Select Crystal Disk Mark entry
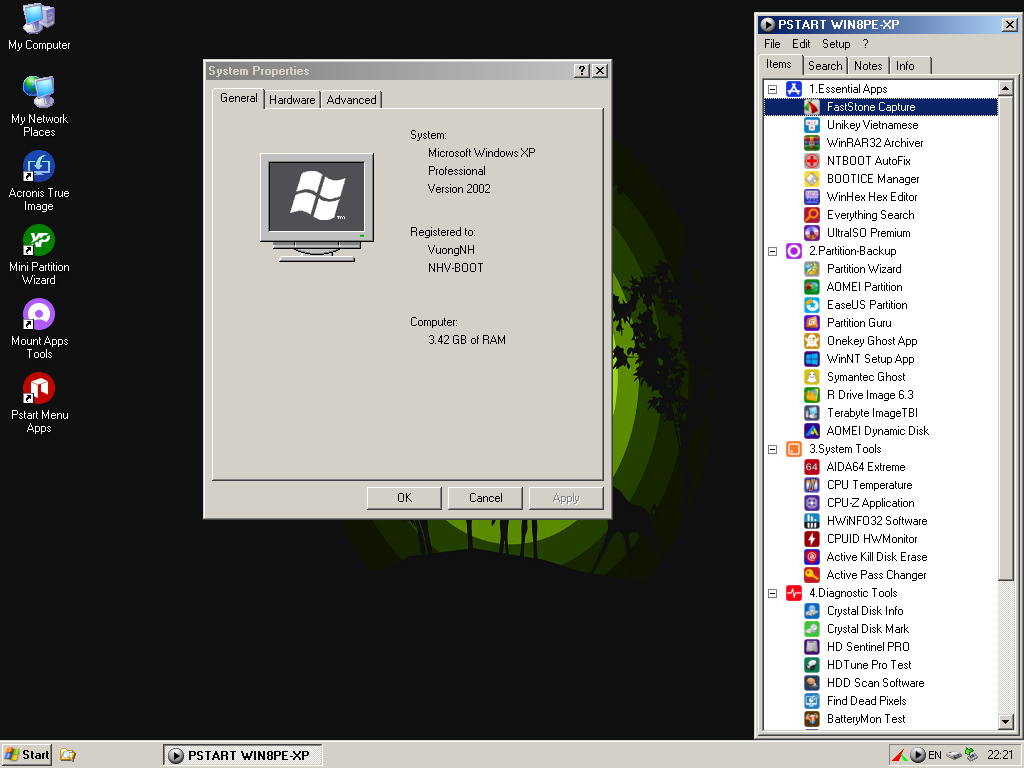The width and height of the screenshot is (1024, 768). pyautogui.click(x=867, y=629)
